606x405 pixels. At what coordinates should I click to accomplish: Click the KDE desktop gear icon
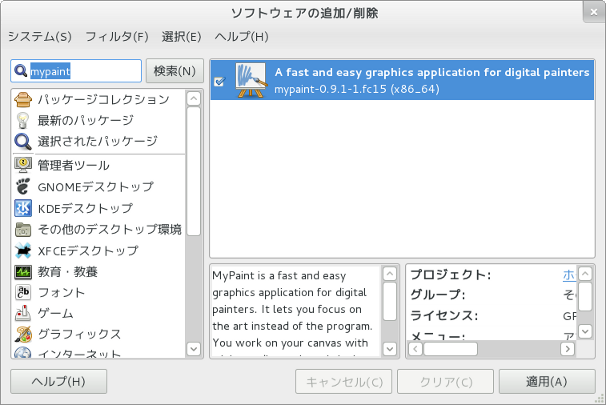coord(23,208)
